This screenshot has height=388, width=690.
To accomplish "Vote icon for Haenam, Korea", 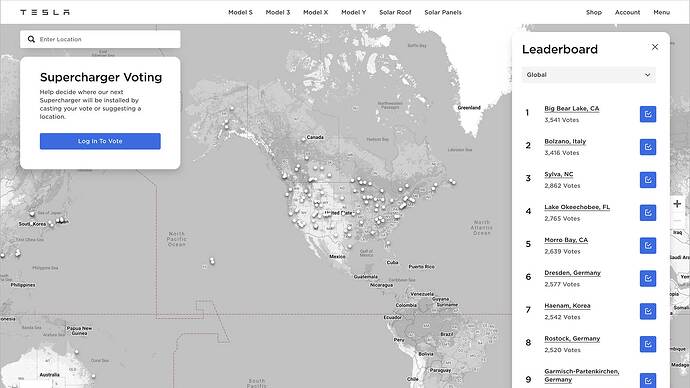I will (648, 311).
